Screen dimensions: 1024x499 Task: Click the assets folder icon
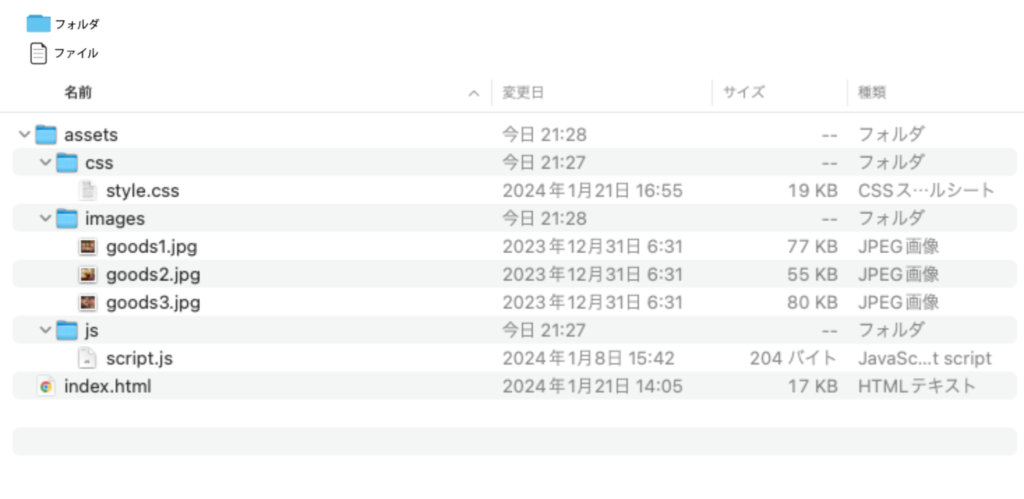(x=46, y=134)
